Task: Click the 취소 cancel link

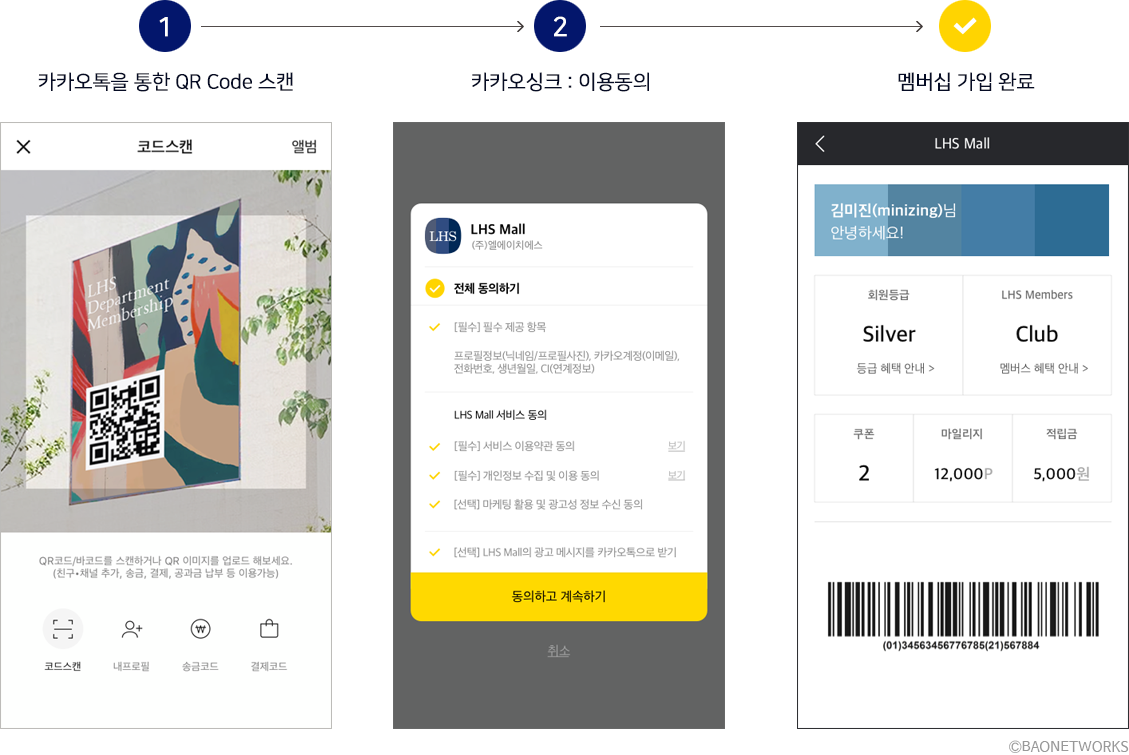Action: pyautogui.click(x=558, y=651)
